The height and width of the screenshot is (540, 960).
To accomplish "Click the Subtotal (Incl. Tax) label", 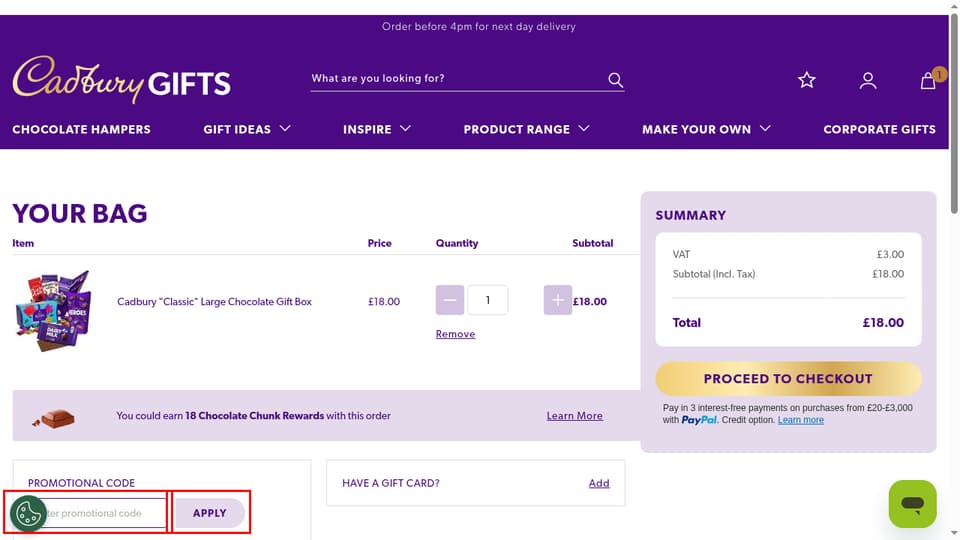I will (713, 274).
